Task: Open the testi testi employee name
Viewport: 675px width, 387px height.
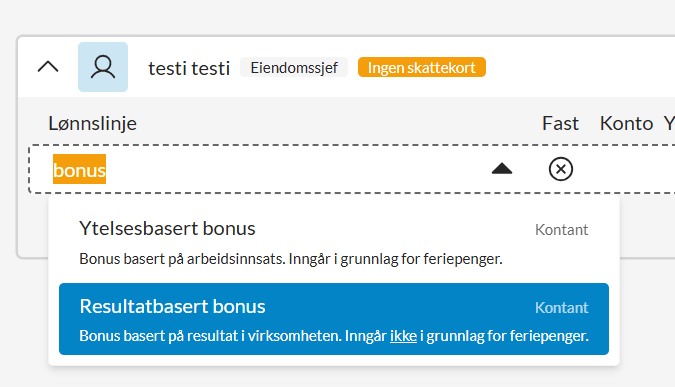Action: click(189, 68)
